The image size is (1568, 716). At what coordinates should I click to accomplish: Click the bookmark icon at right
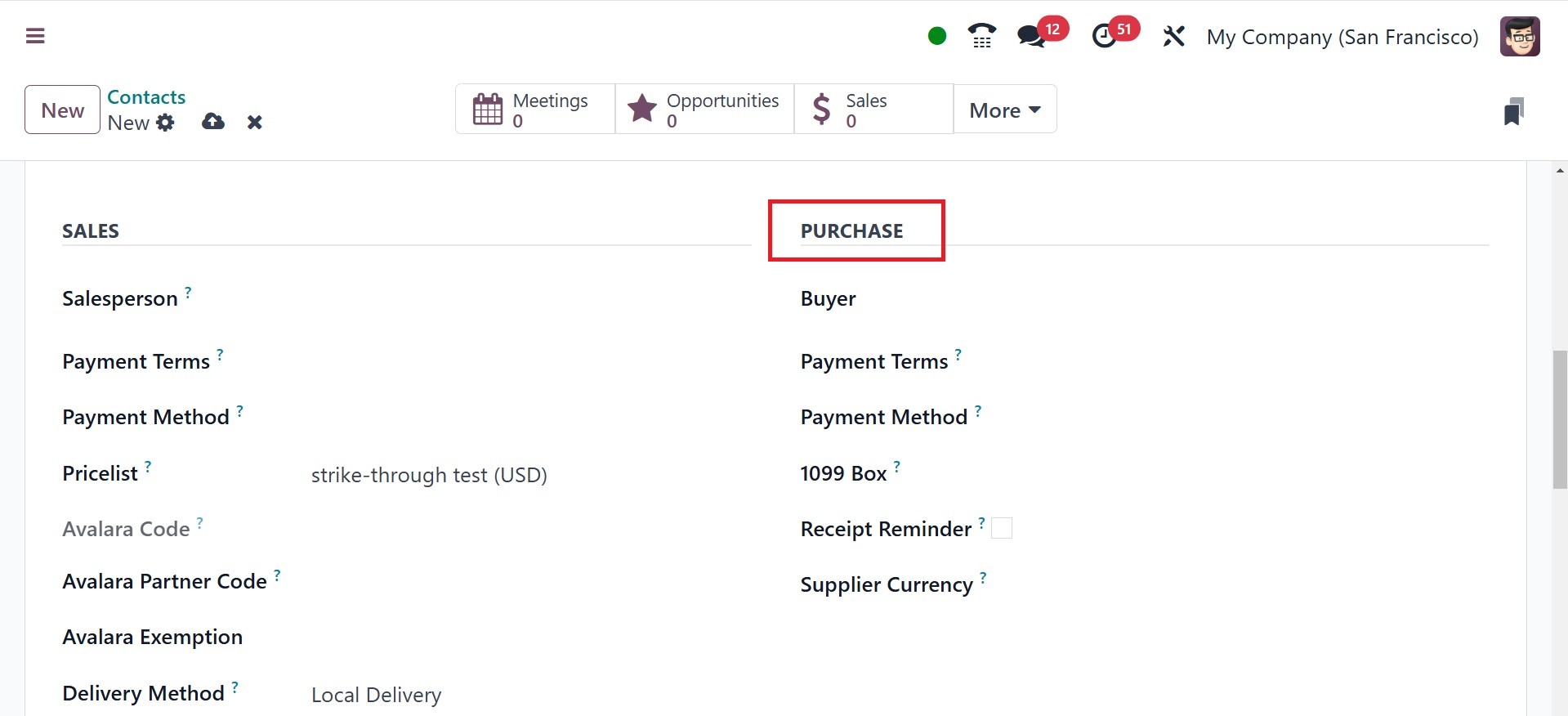1513,111
